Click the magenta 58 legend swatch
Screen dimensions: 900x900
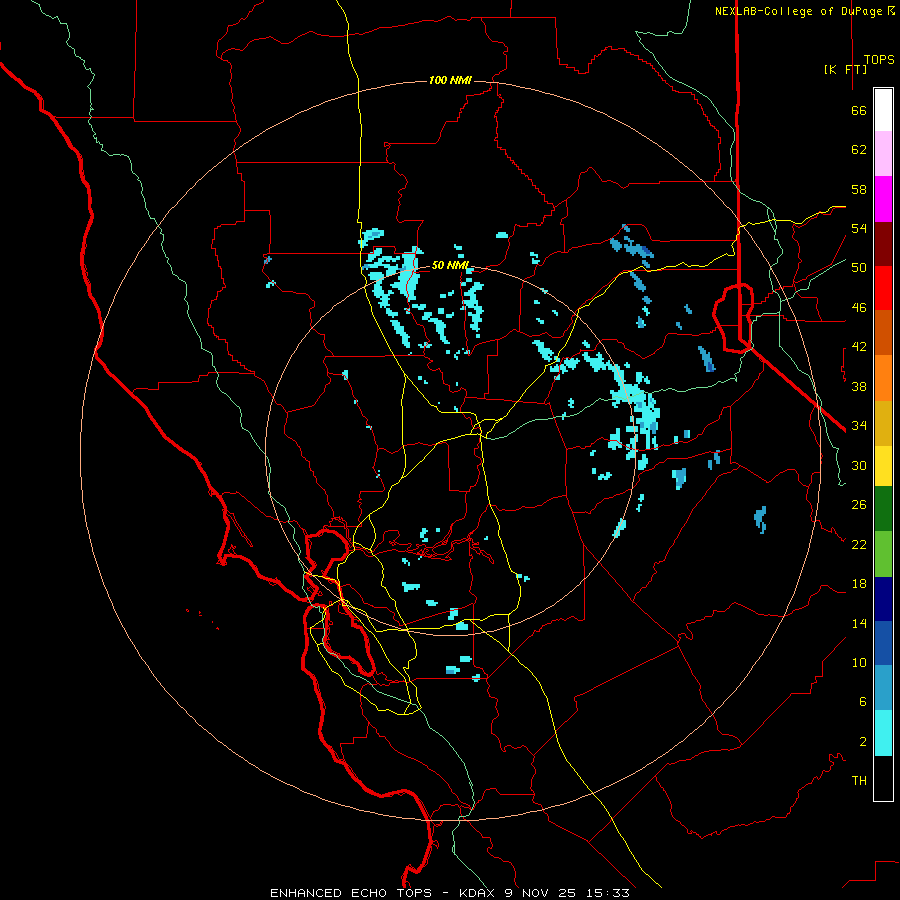(883, 199)
